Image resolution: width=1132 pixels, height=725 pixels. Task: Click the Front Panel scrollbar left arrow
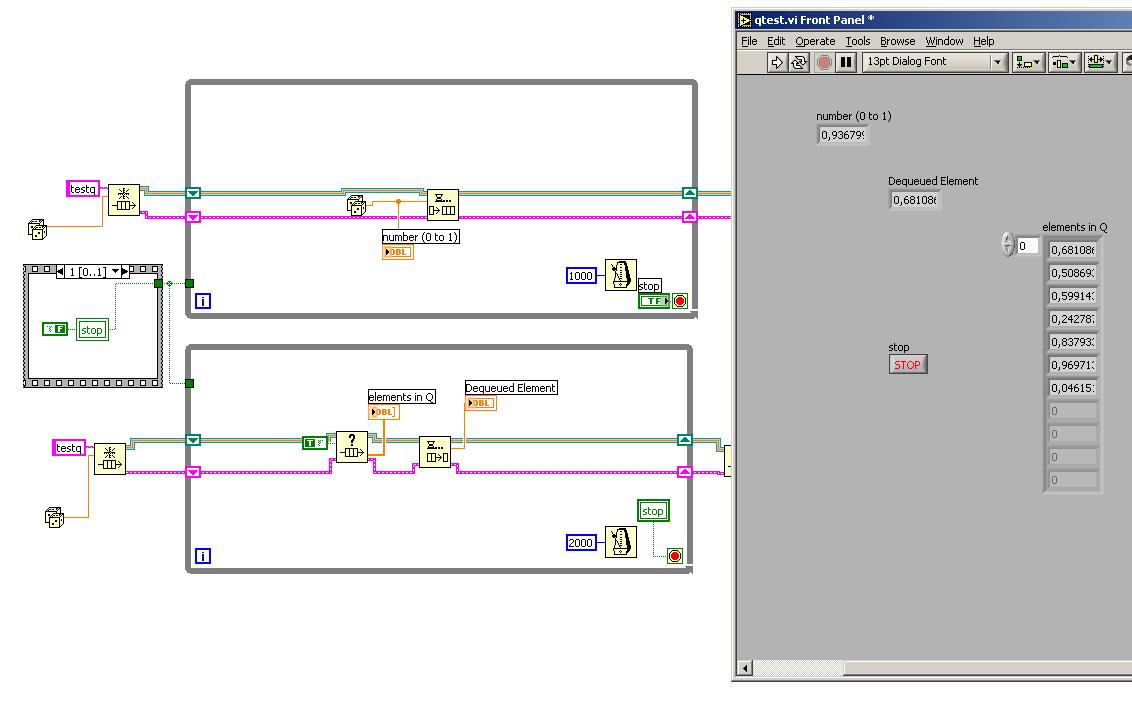coord(744,668)
